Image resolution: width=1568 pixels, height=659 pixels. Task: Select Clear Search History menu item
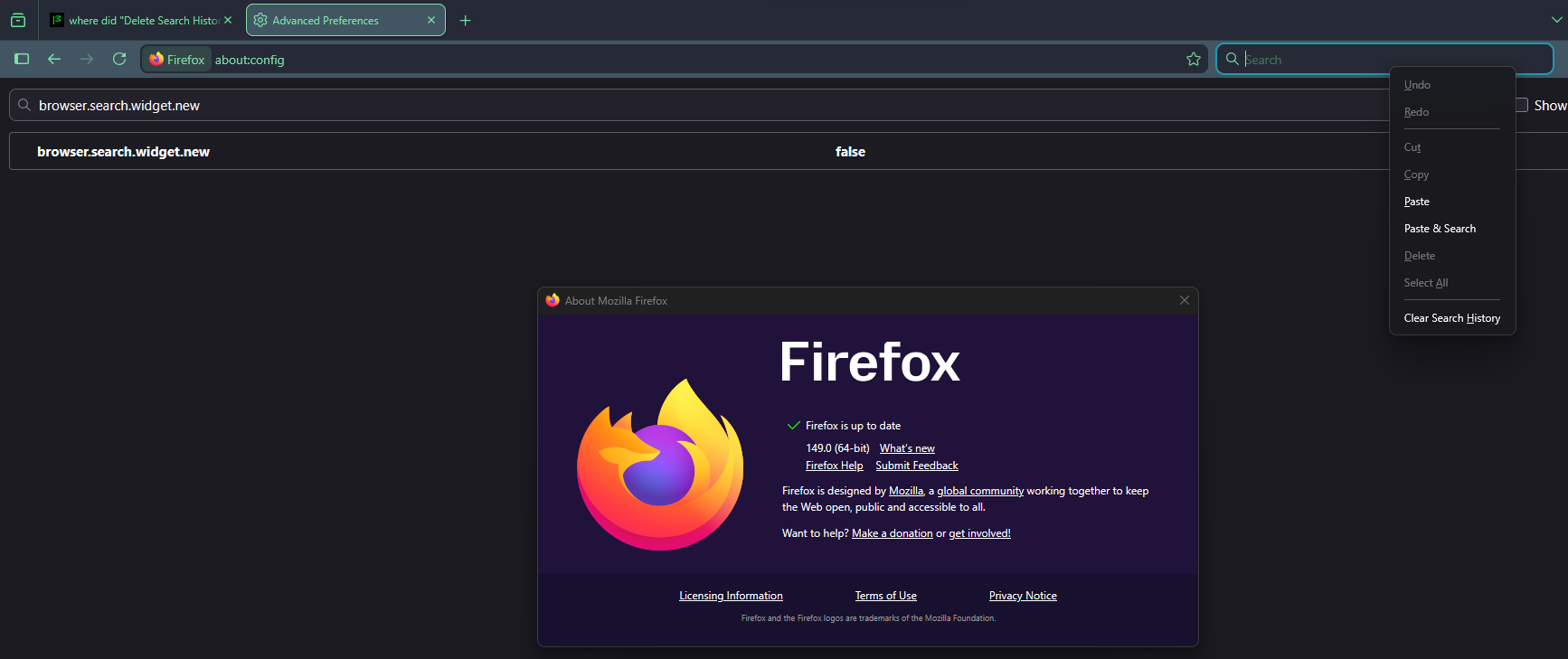pyautogui.click(x=1451, y=318)
